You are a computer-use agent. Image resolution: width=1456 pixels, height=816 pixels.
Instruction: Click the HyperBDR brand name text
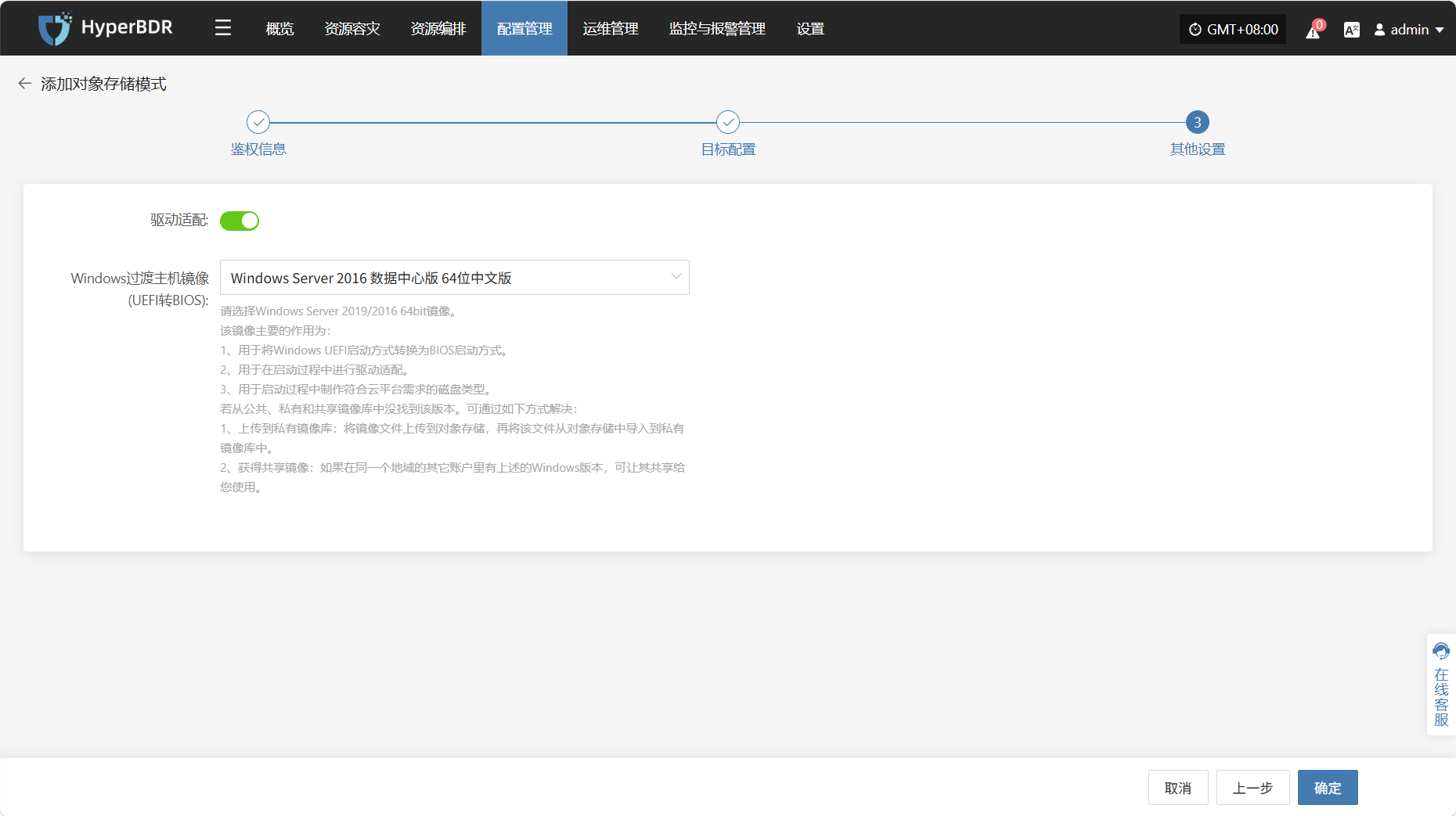pos(127,27)
